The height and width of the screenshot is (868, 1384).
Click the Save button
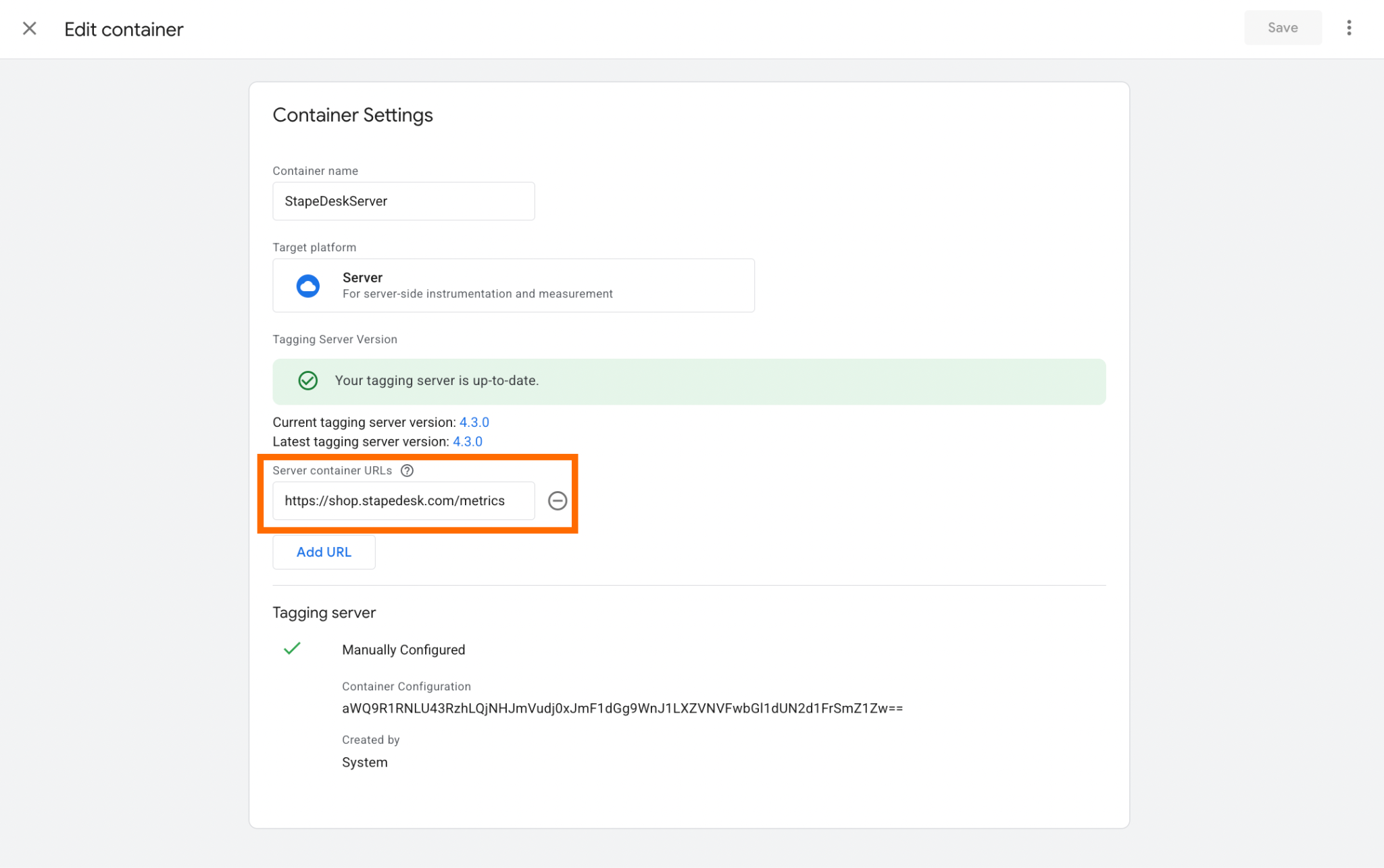1283,28
